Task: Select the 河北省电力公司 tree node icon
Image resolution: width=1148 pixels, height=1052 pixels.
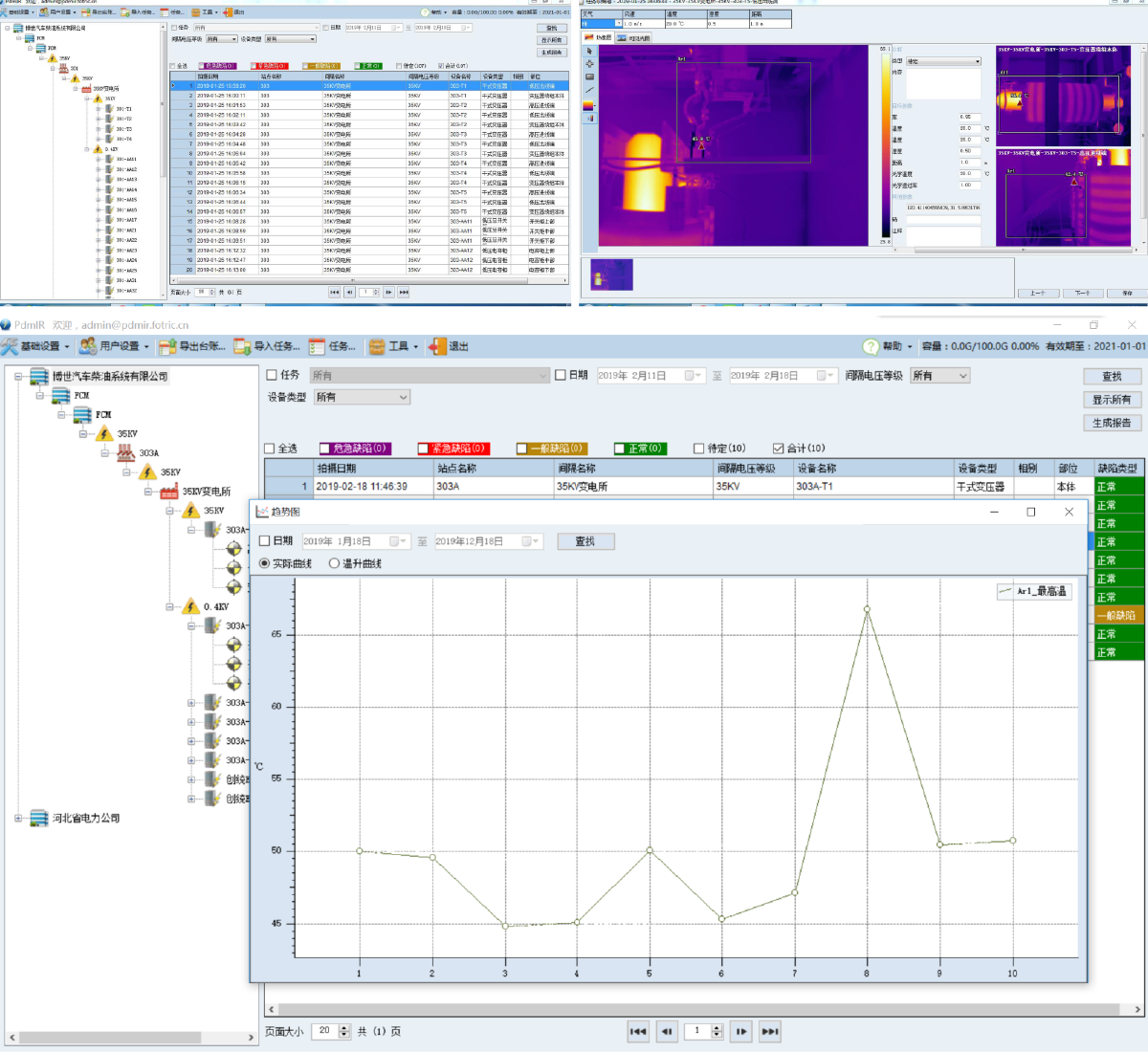Action: (39, 818)
